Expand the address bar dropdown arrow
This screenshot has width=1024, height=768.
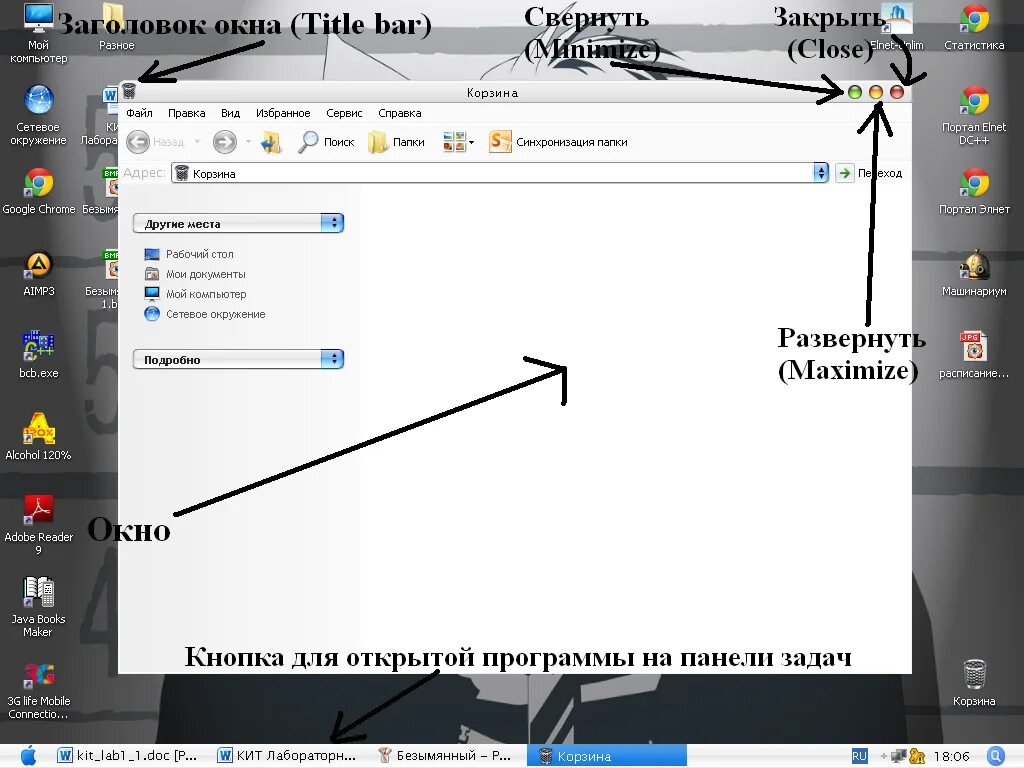pos(821,173)
